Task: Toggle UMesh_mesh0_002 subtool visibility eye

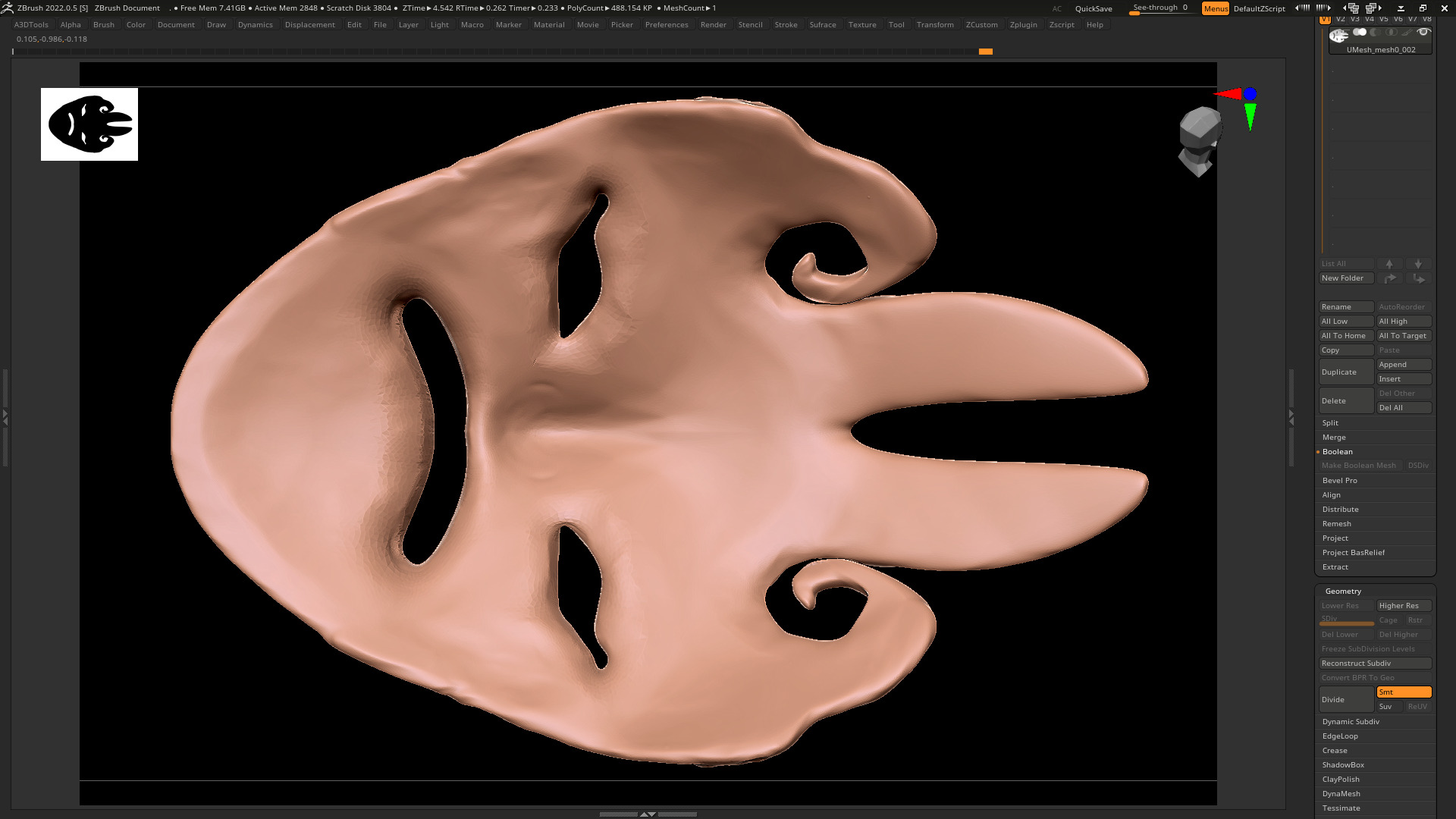Action: point(1423,32)
